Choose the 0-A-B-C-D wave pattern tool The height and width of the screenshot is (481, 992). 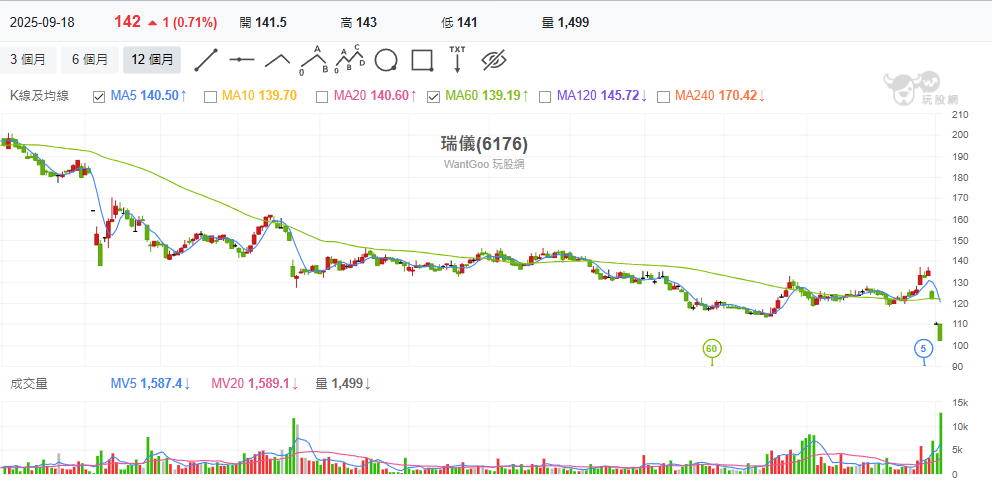[350, 60]
